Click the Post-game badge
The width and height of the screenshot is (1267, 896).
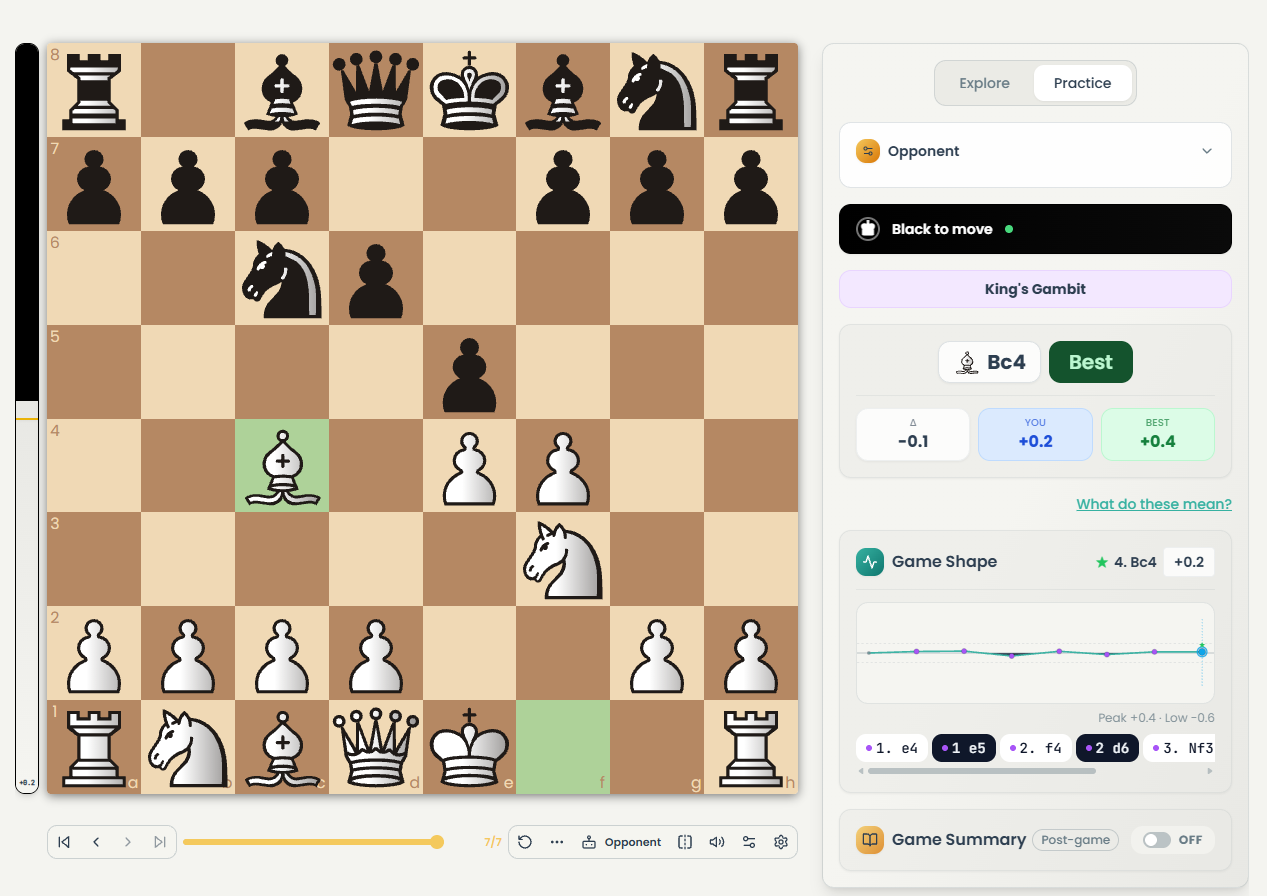1076,840
